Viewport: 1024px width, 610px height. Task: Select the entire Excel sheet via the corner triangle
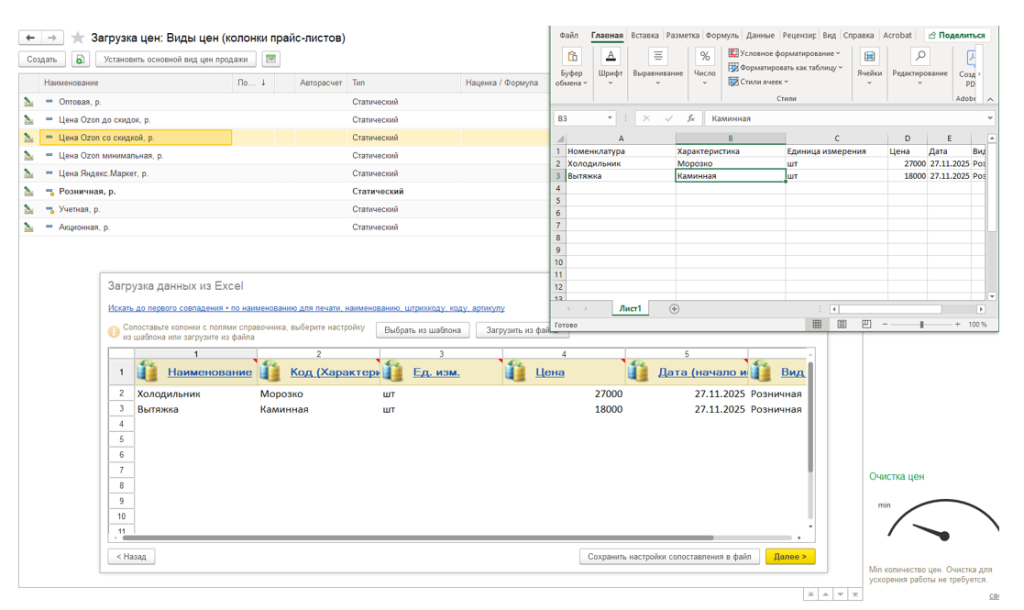pyautogui.click(x=559, y=138)
